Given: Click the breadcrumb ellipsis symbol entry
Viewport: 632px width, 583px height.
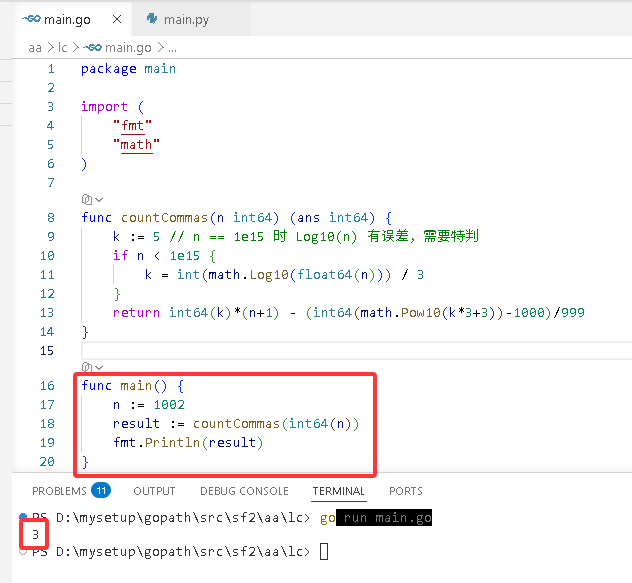Looking at the screenshot, I should tap(173, 48).
